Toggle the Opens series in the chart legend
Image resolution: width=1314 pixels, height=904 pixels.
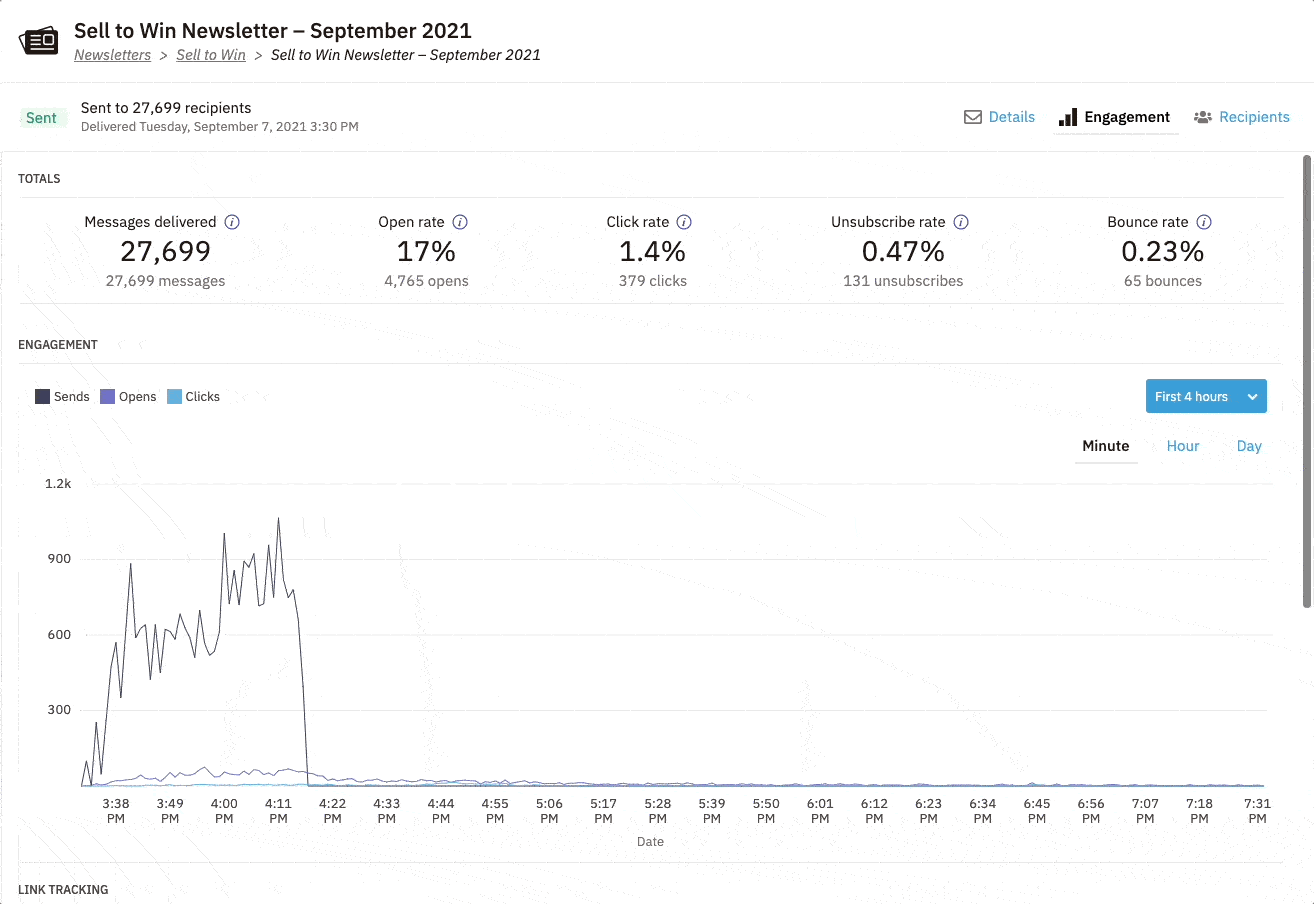128,396
